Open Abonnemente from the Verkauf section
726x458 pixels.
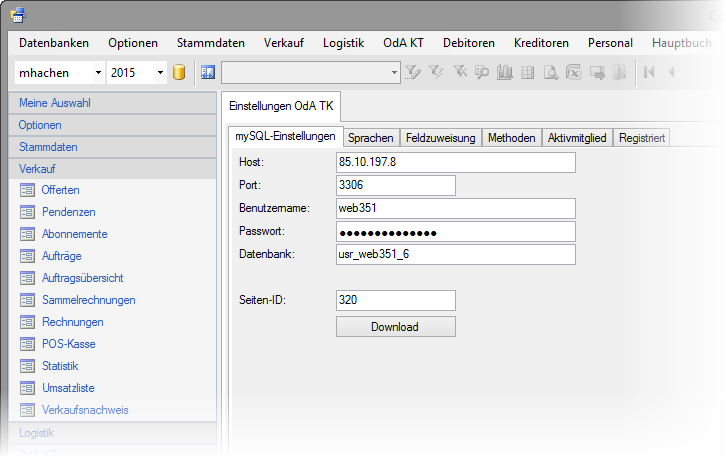74,234
